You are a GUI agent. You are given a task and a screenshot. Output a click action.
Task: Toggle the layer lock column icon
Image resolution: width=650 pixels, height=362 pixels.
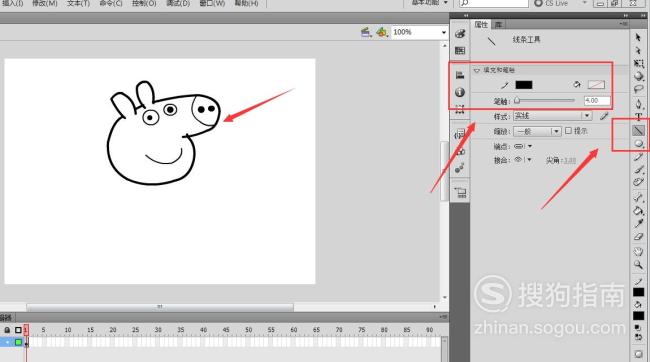point(7,330)
